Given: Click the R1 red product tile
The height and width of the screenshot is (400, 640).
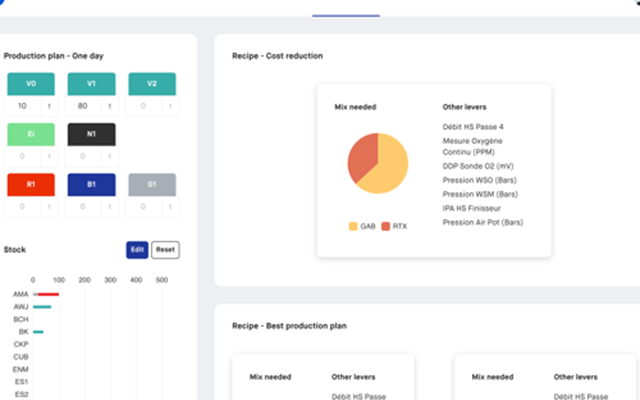Looking at the screenshot, I should tap(31, 184).
